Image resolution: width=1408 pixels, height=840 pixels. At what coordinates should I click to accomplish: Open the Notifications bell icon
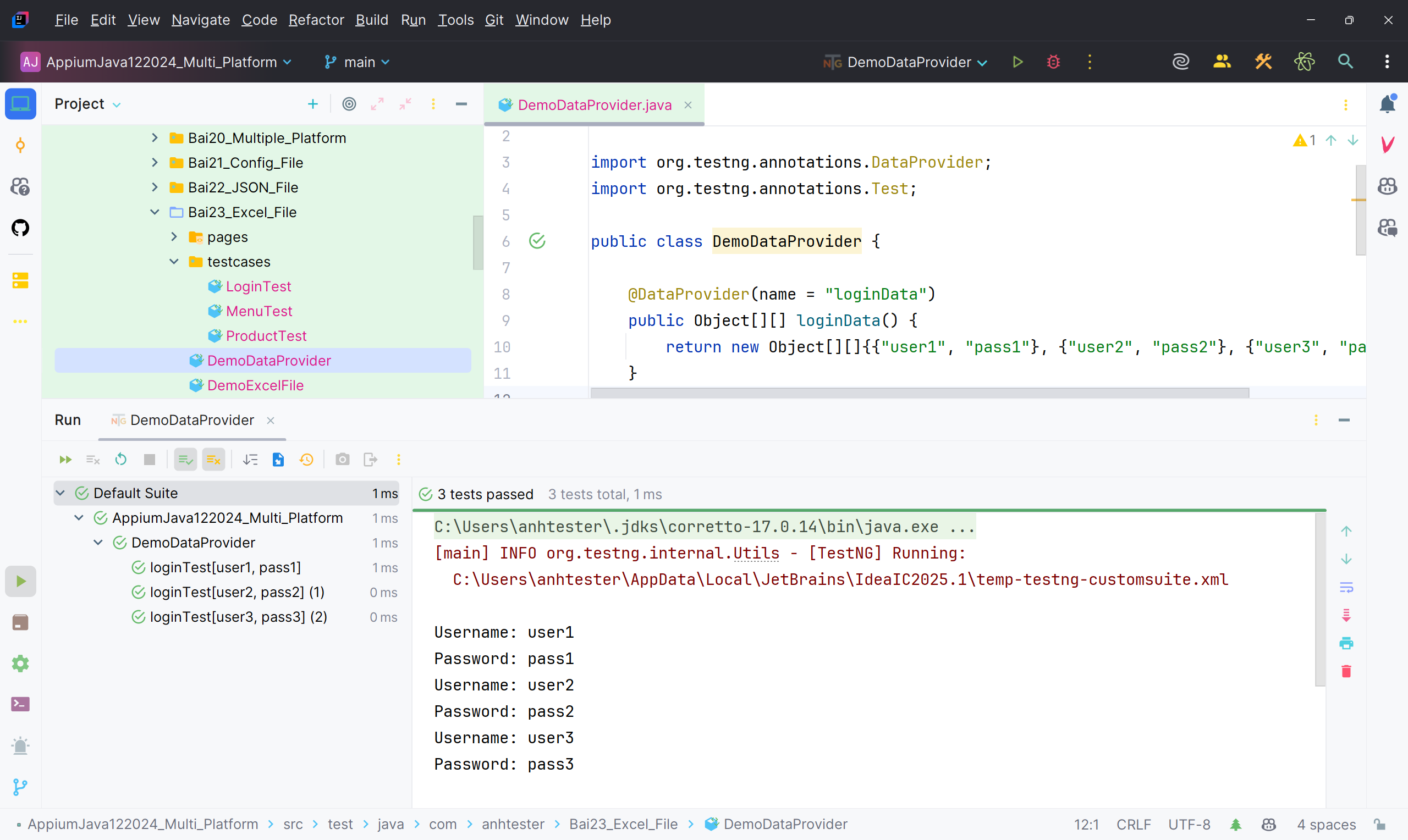1387,104
